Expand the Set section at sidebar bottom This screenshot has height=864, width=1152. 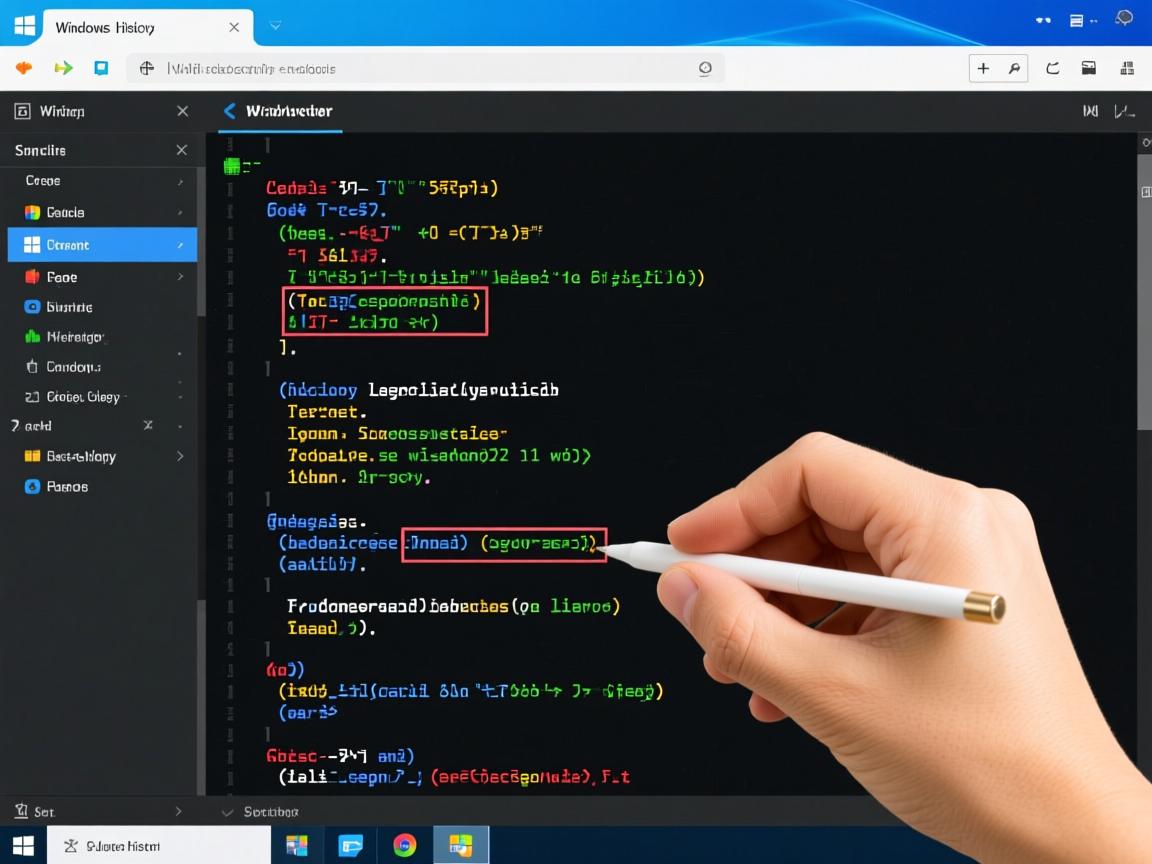[179, 811]
